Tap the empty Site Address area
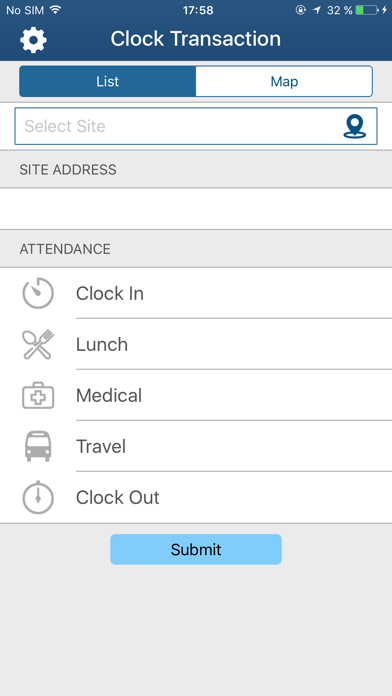The image size is (392, 696). click(x=196, y=209)
